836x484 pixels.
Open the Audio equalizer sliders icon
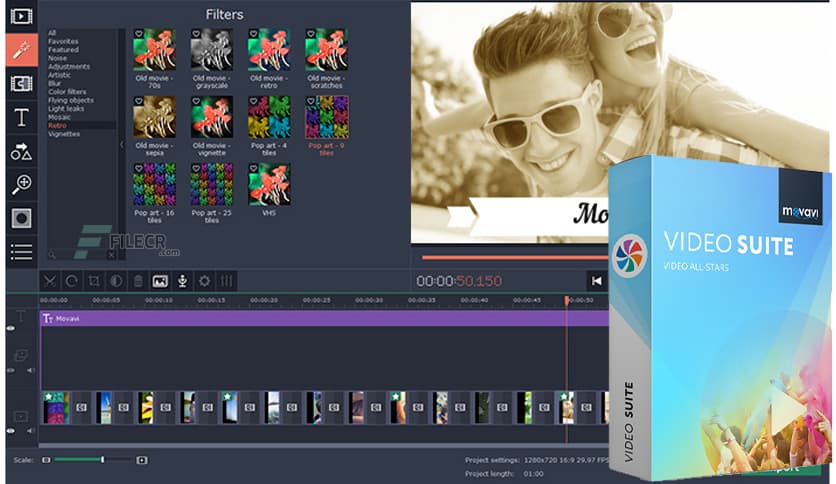pos(227,281)
